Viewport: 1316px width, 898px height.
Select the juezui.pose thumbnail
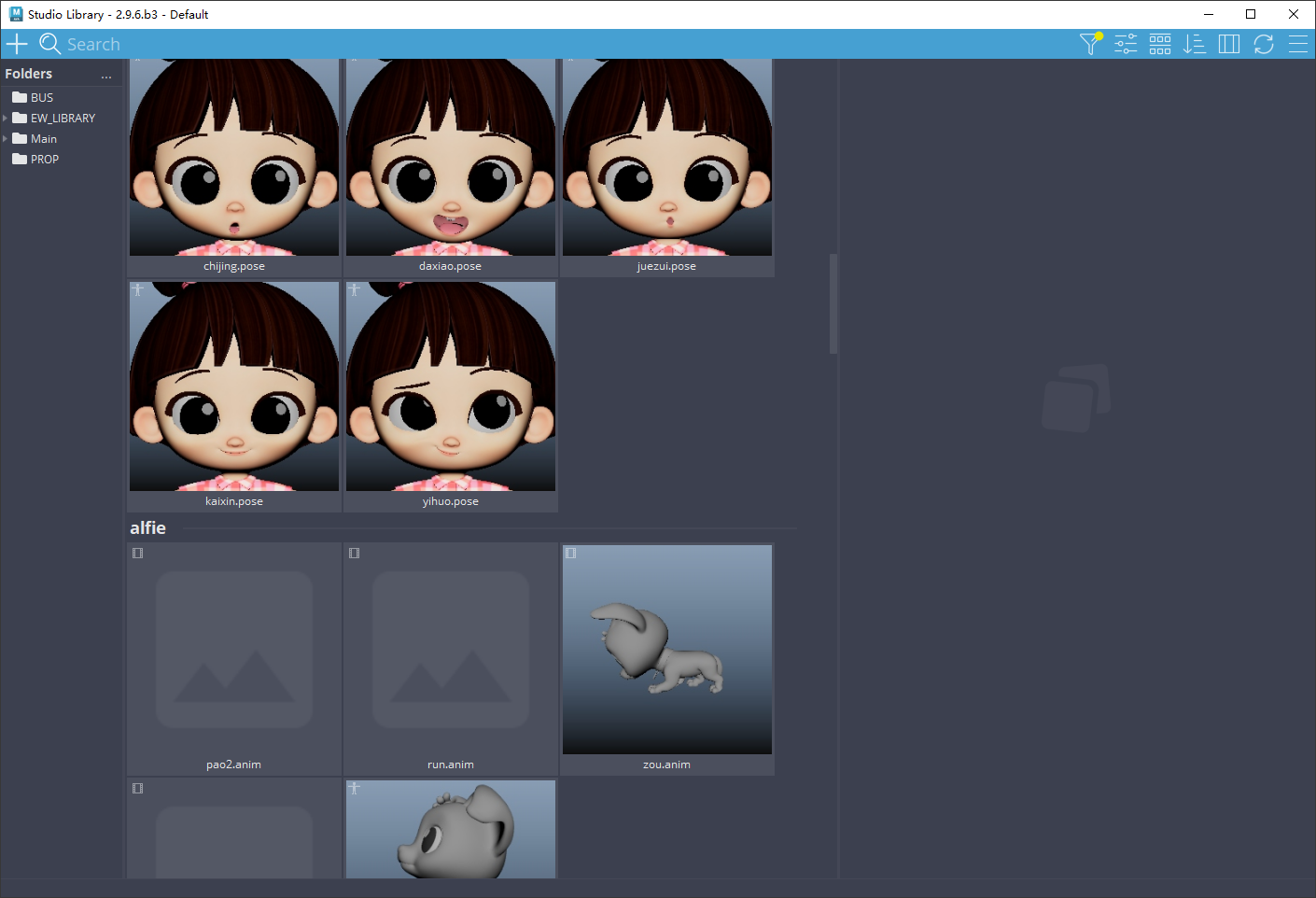pos(667,157)
